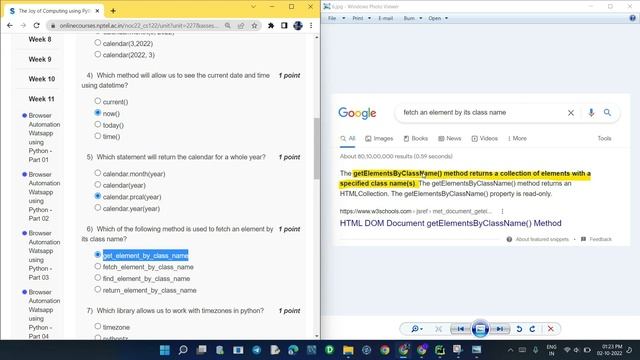Go to next image in Photo Viewer

coord(500,329)
